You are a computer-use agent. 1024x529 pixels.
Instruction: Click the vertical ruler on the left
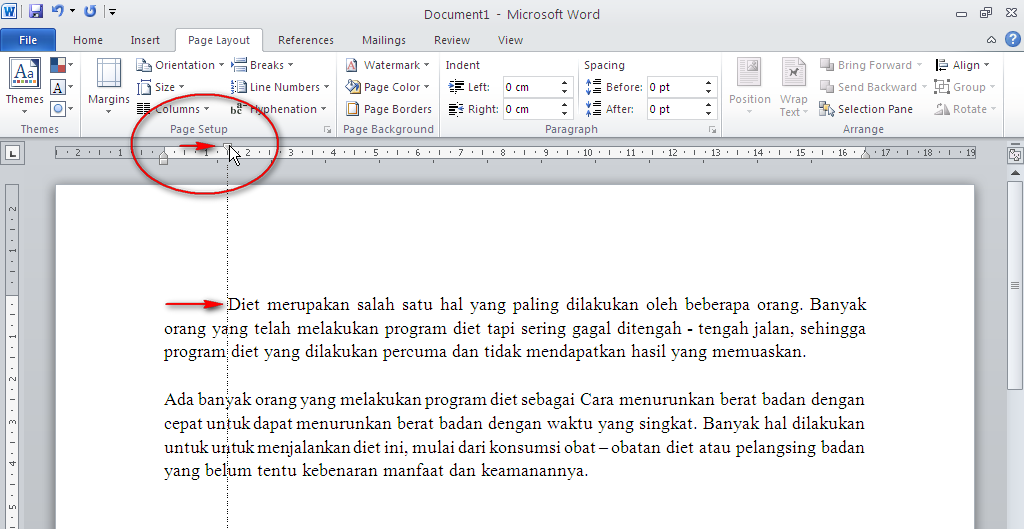point(12,356)
